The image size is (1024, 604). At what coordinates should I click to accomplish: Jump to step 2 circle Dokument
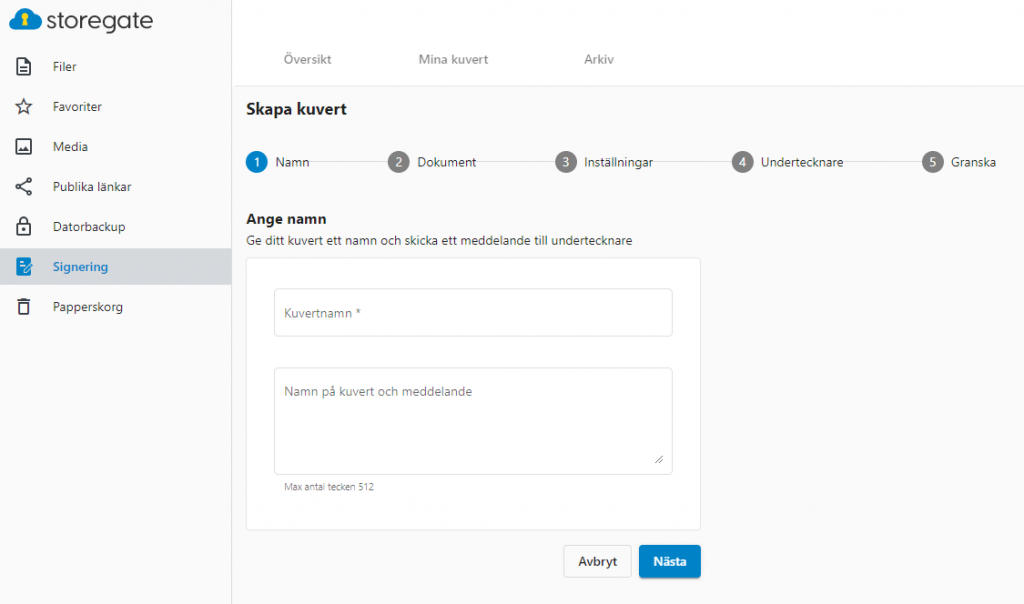pyautogui.click(x=398, y=162)
